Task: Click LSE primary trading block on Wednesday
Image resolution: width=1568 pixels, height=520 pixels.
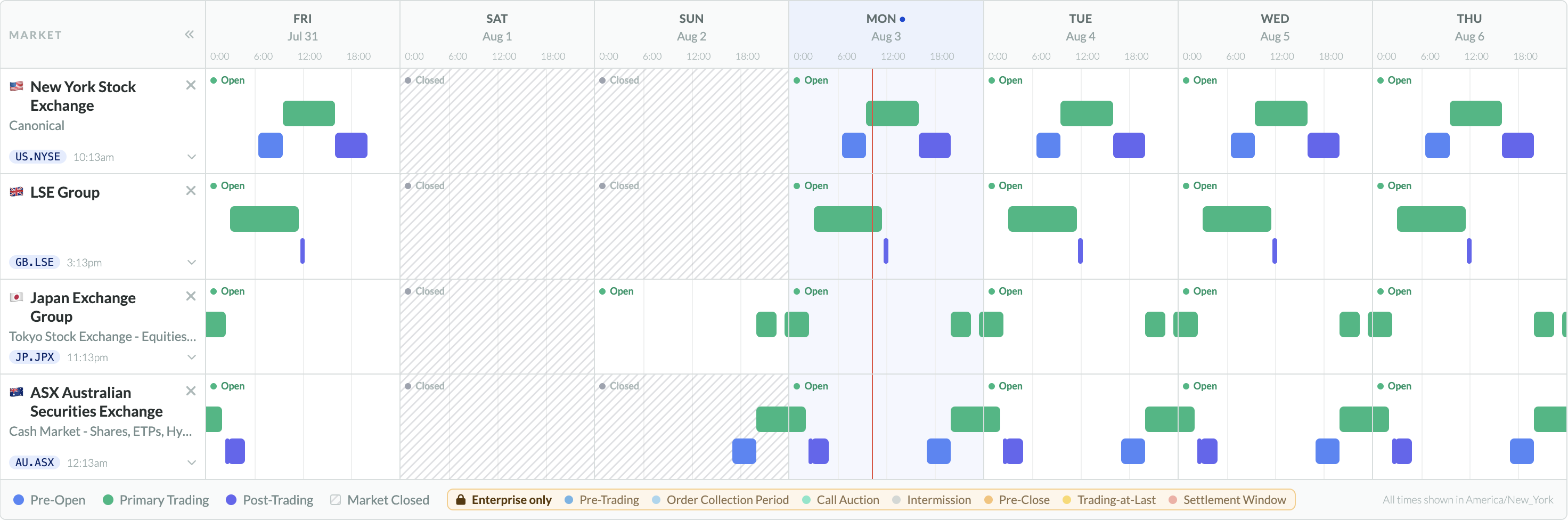Action: [x=1237, y=219]
